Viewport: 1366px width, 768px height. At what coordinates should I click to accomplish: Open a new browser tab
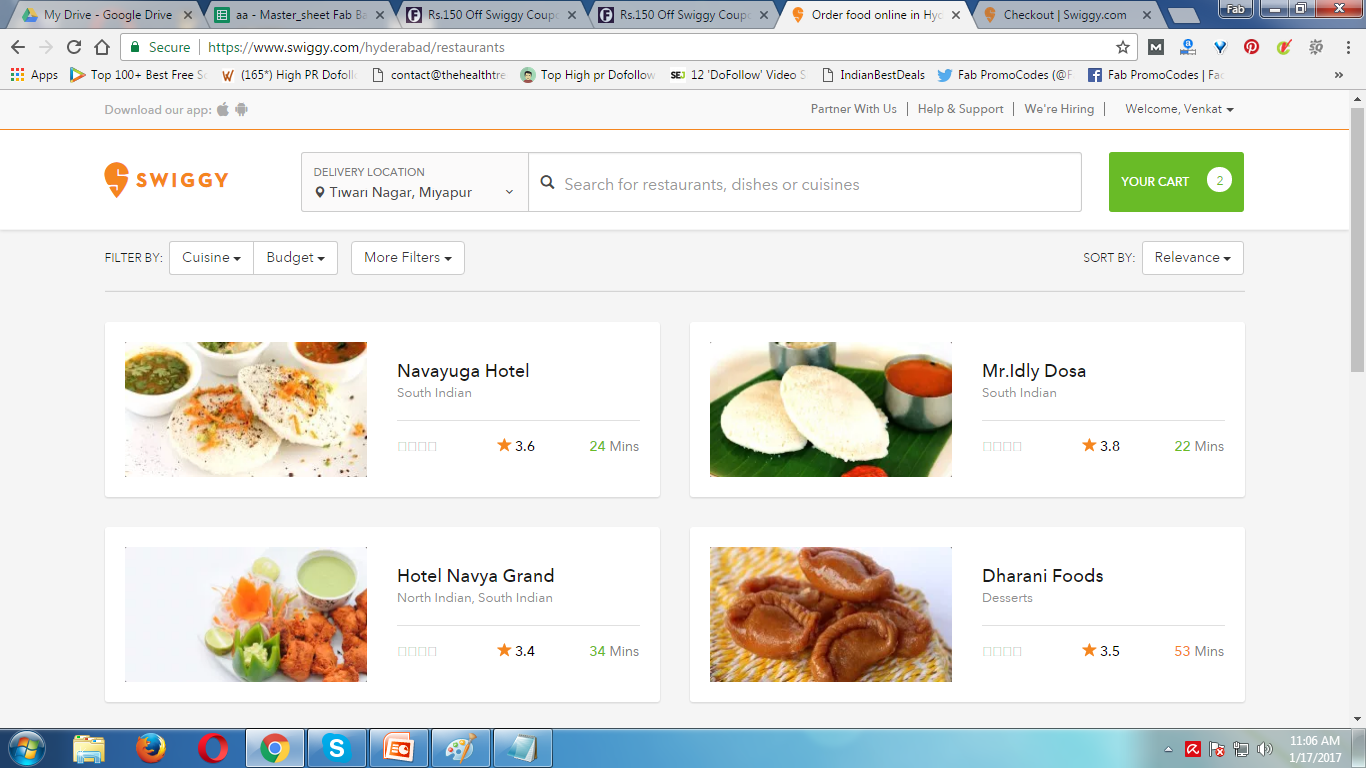click(x=1184, y=16)
